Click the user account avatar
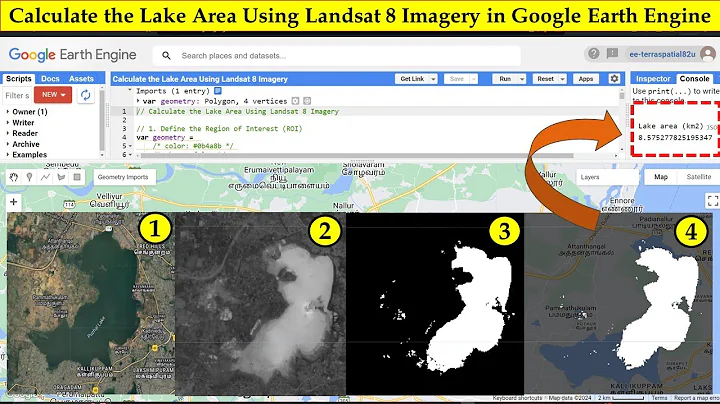The height and width of the screenshot is (404, 720). [708, 54]
